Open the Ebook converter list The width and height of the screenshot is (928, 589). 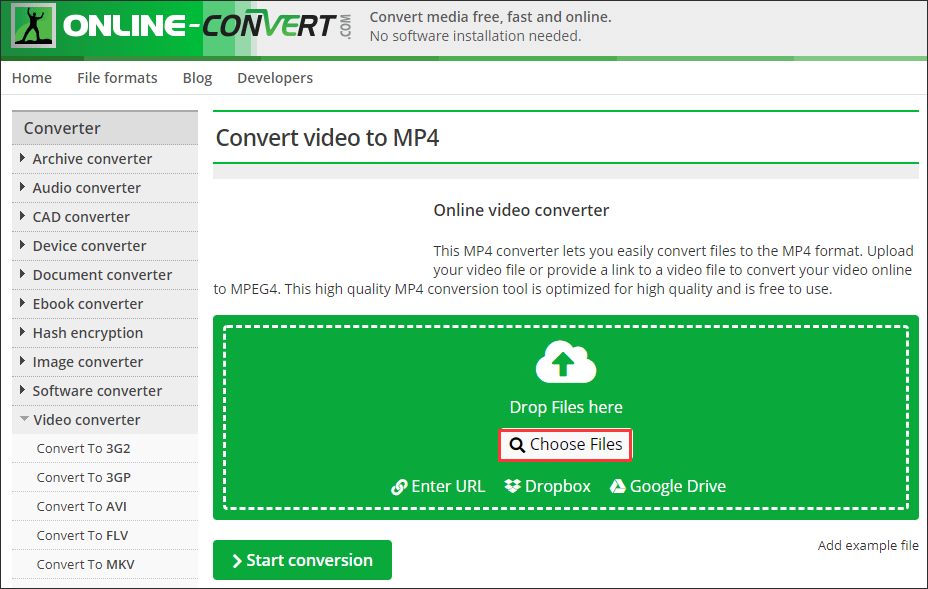point(88,304)
